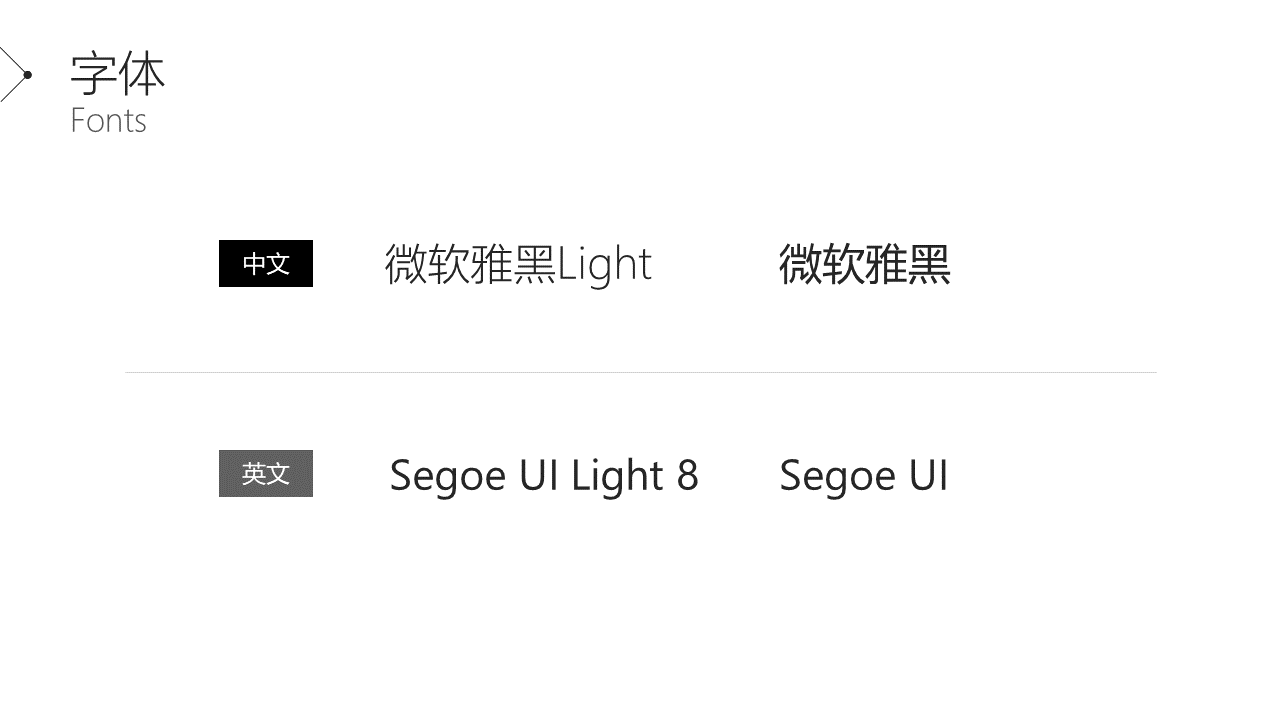Select the Fonts subtitle text
The width and height of the screenshot is (1280, 720).
coord(109,121)
